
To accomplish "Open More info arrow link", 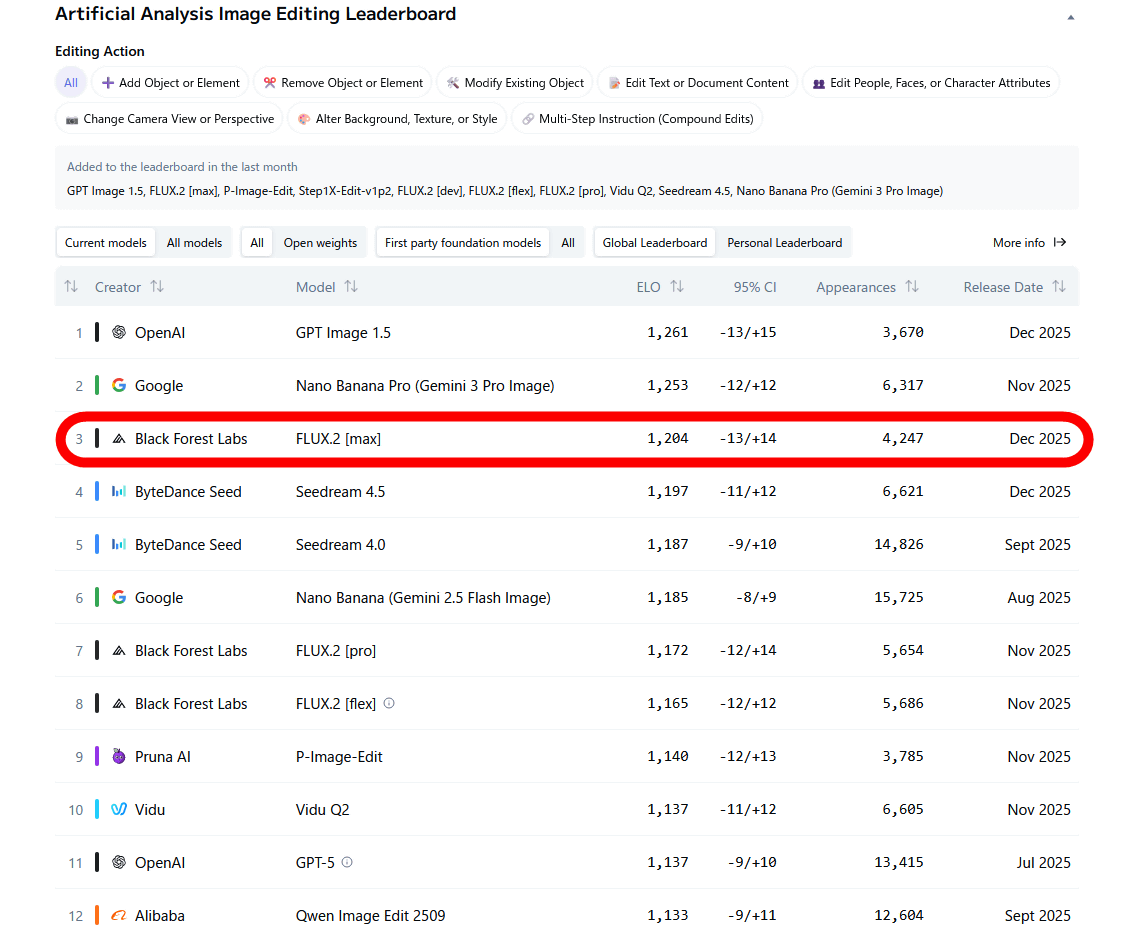I will [1030, 242].
